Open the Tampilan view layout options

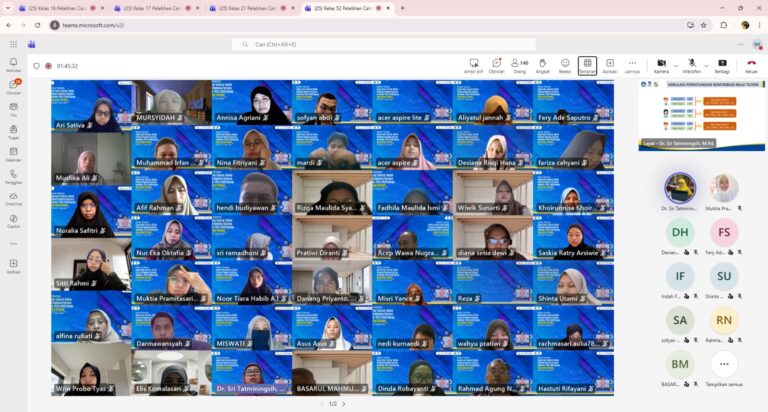(x=587, y=65)
